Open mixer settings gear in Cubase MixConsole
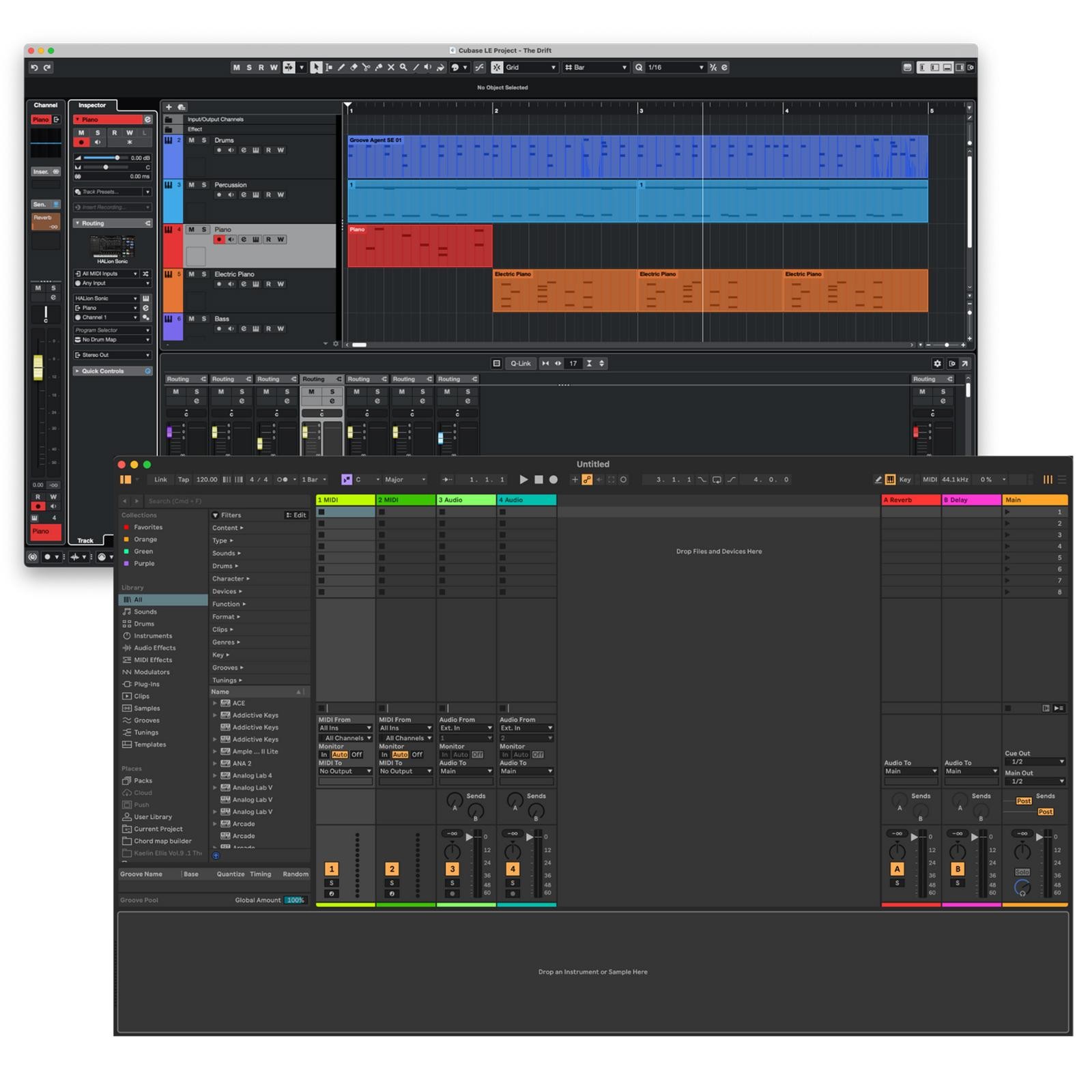The image size is (1092, 1092). click(937, 364)
